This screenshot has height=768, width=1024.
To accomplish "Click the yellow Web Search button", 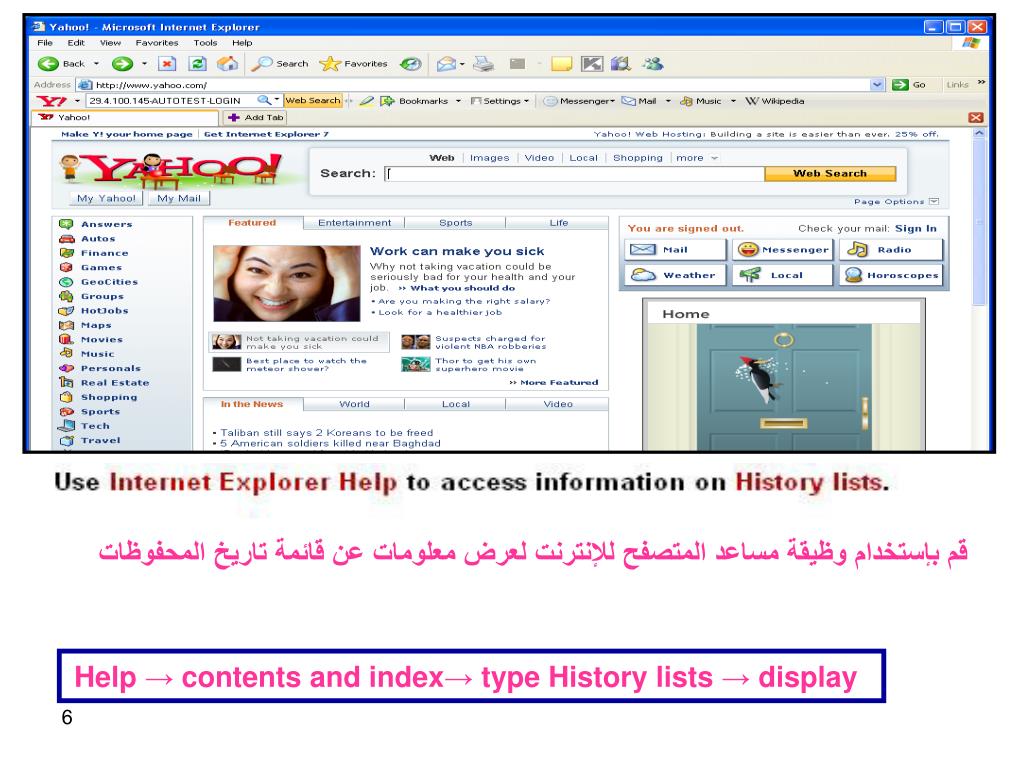I will (830, 174).
